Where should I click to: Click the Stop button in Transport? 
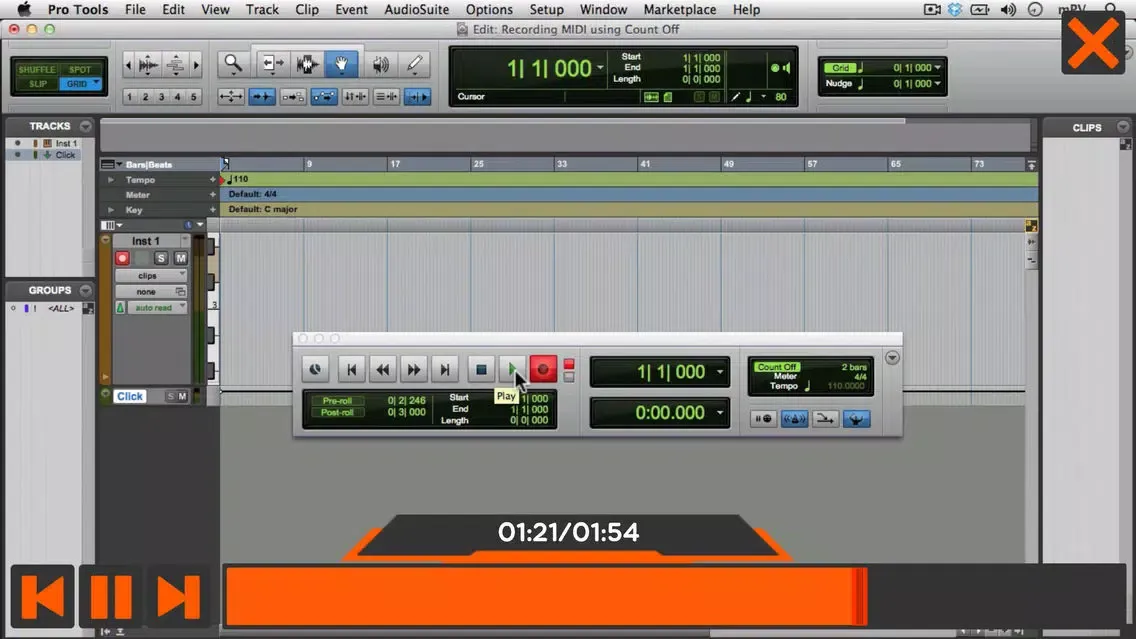(480, 369)
